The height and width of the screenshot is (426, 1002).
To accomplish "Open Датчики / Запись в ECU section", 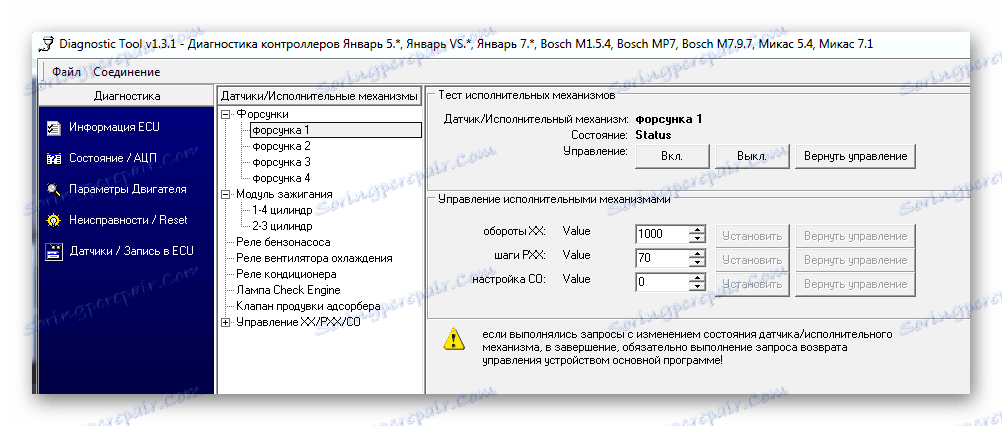I will pyautogui.click(x=131, y=250).
